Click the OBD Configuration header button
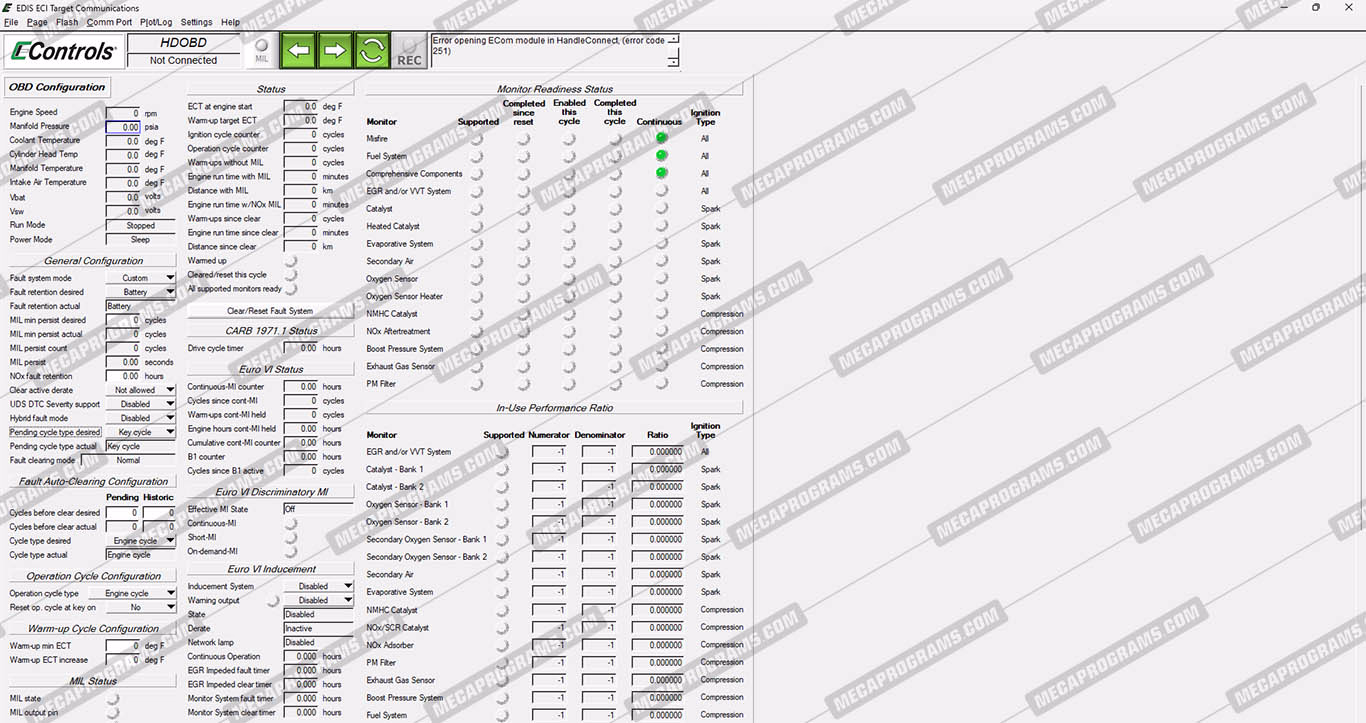 pyautogui.click(x=57, y=87)
